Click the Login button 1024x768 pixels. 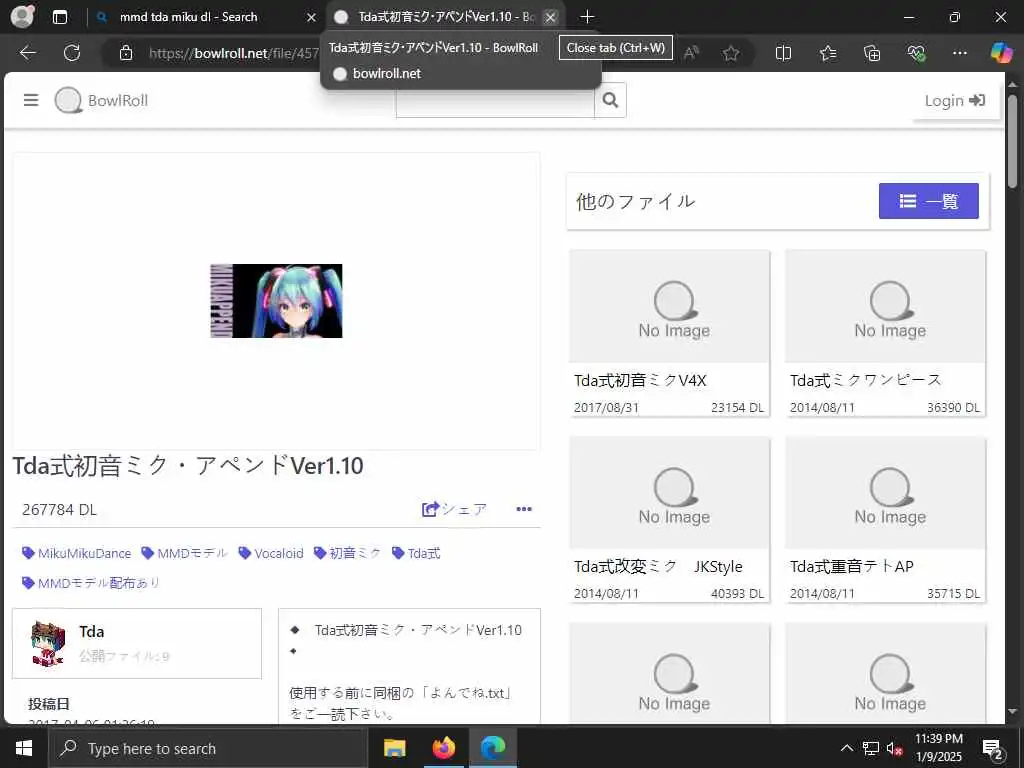[x=955, y=101]
